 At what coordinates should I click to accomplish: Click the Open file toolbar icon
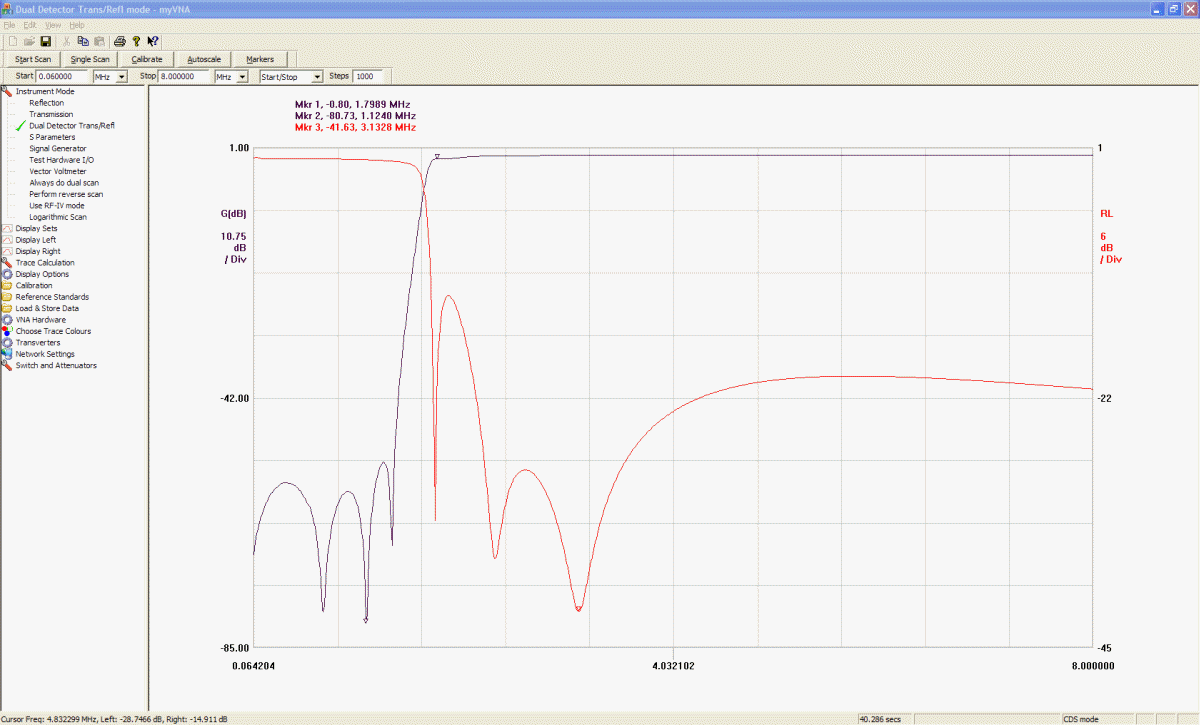29,41
